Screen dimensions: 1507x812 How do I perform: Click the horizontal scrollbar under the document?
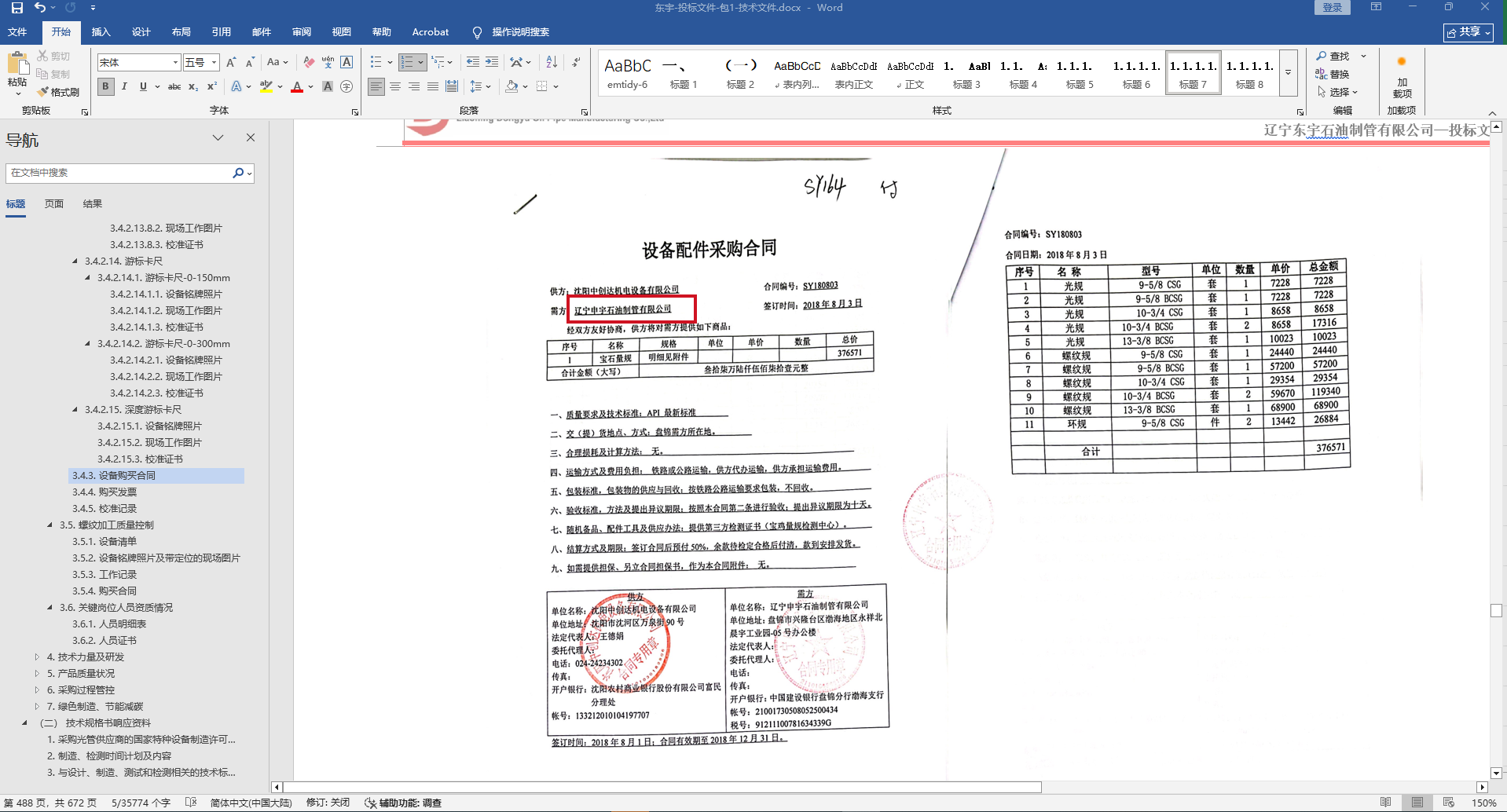click(x=662, y=787)
